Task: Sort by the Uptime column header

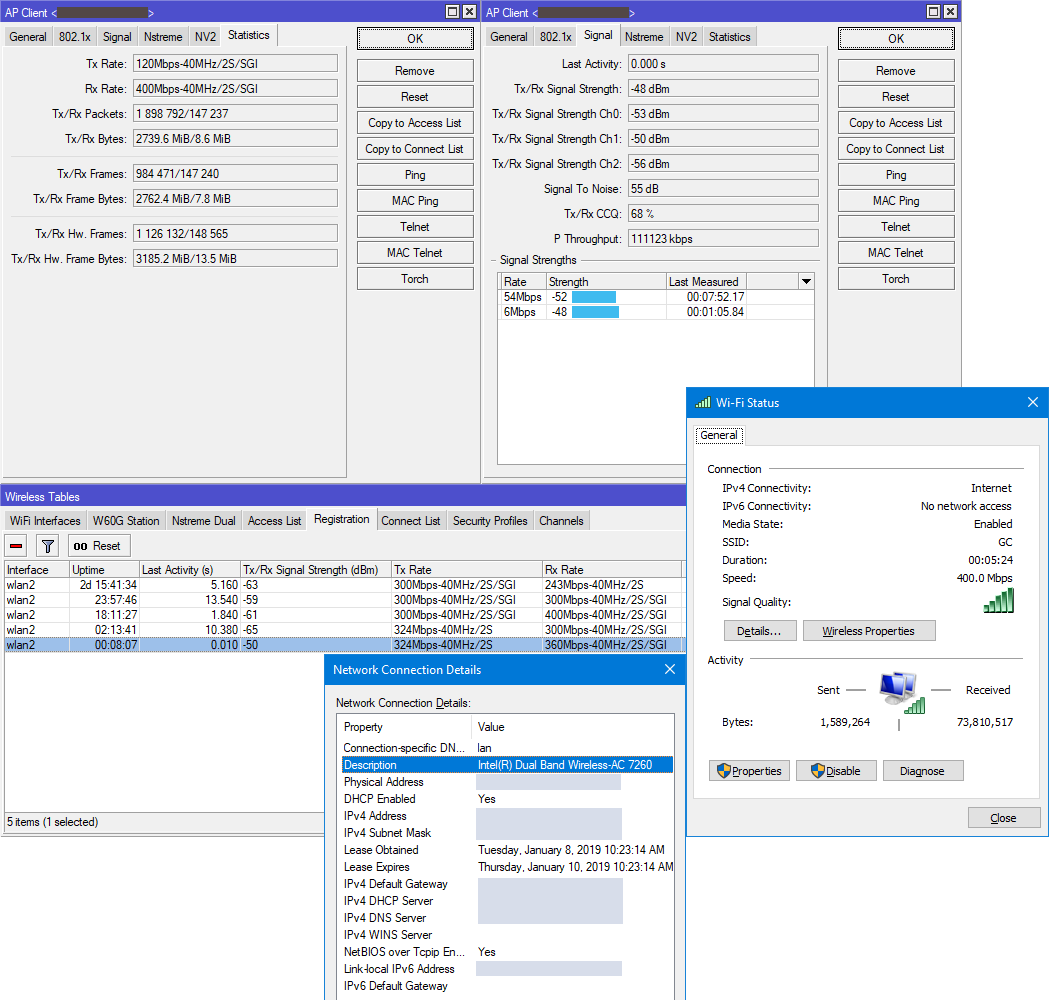Action: point(104,570)
